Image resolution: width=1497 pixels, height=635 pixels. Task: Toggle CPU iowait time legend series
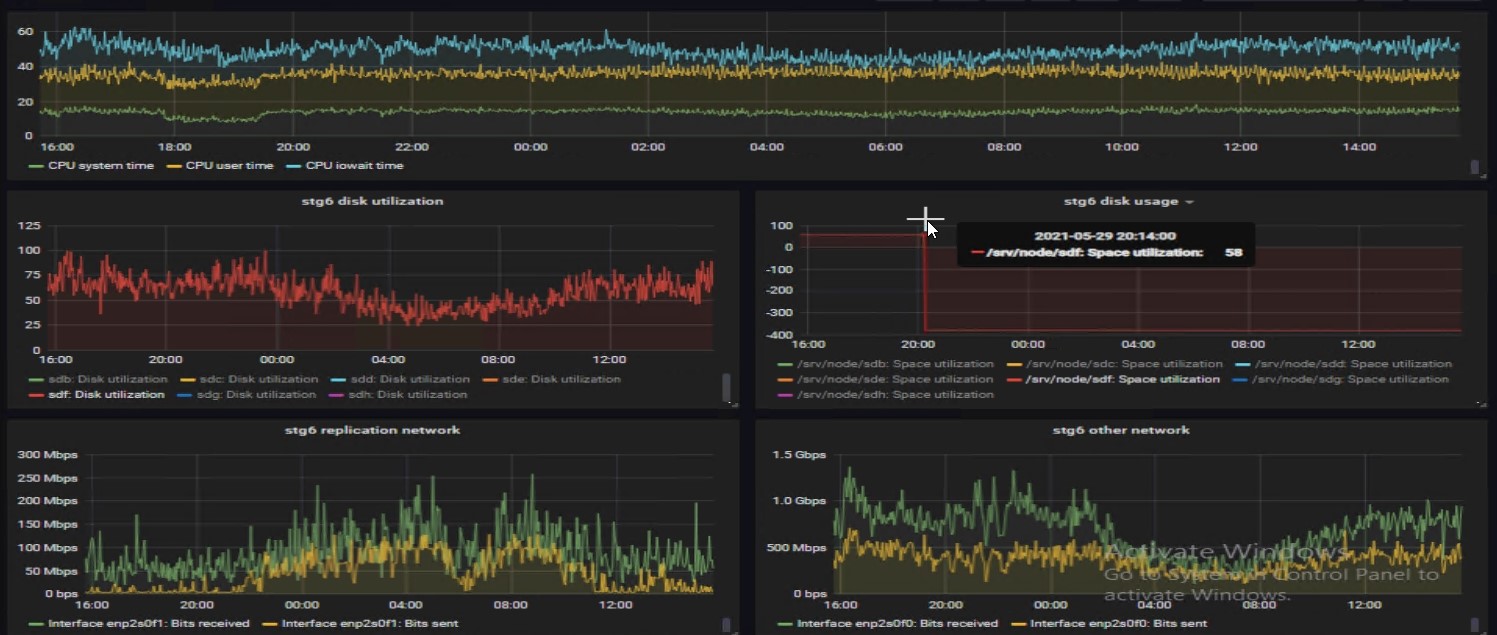point(345,166)
